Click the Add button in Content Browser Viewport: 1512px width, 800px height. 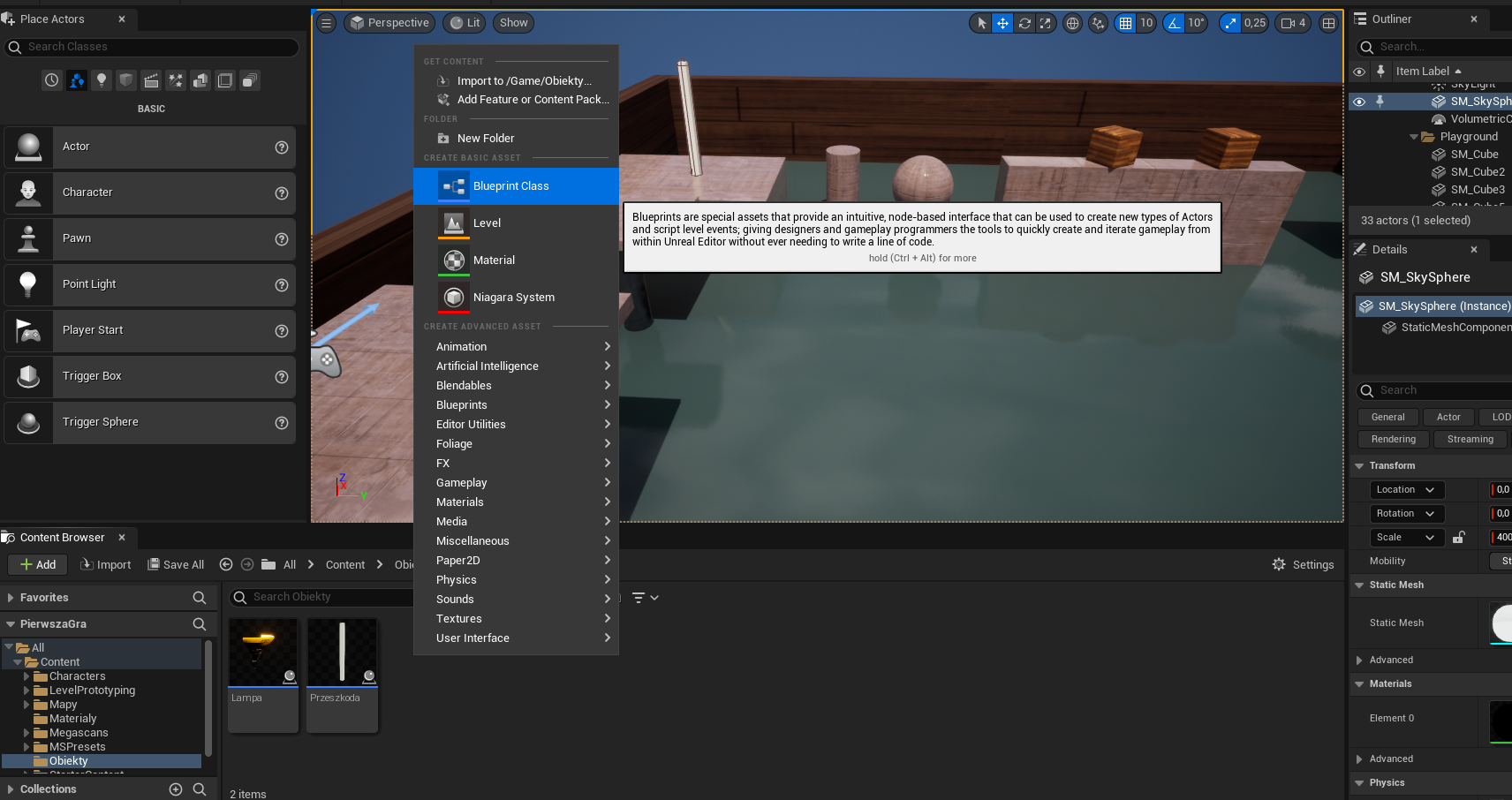click(38, 565)
